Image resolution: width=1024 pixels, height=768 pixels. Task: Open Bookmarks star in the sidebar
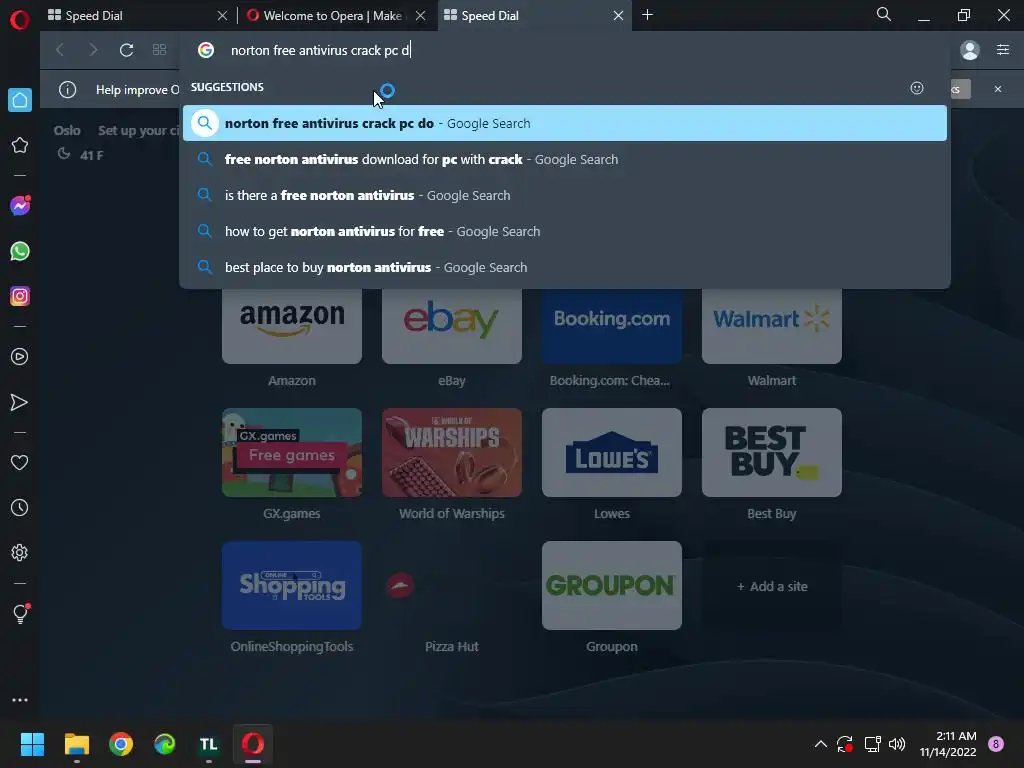tap(20, 145)
